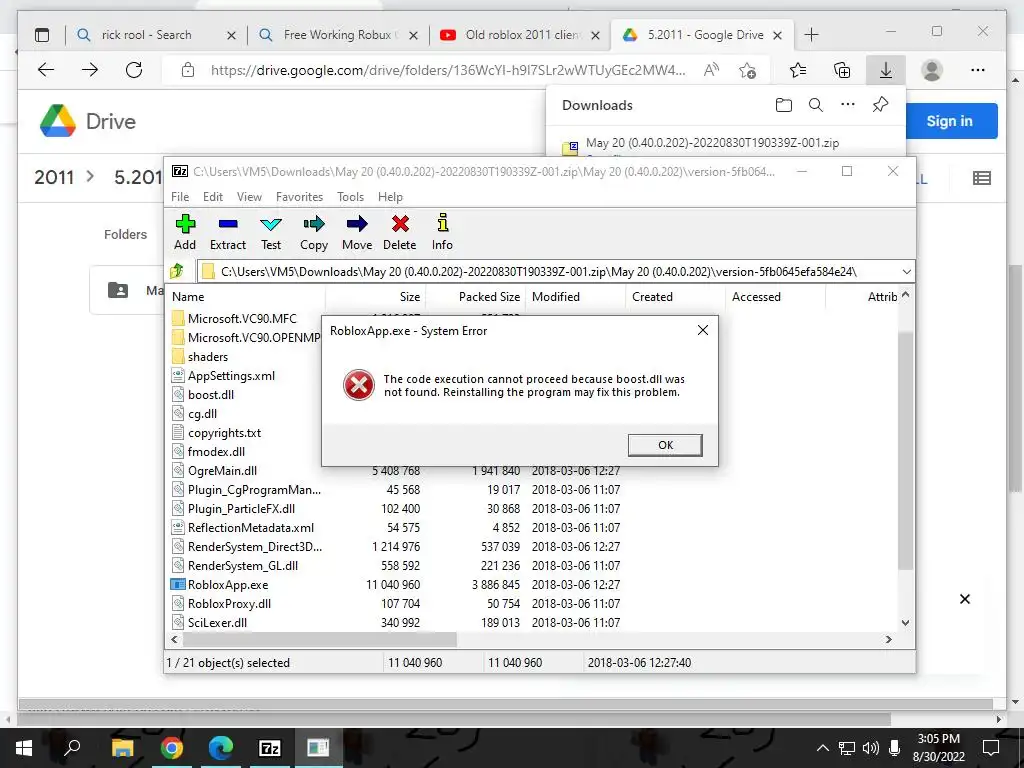Click the Edge downloads toolbar button

pos(886,70)
